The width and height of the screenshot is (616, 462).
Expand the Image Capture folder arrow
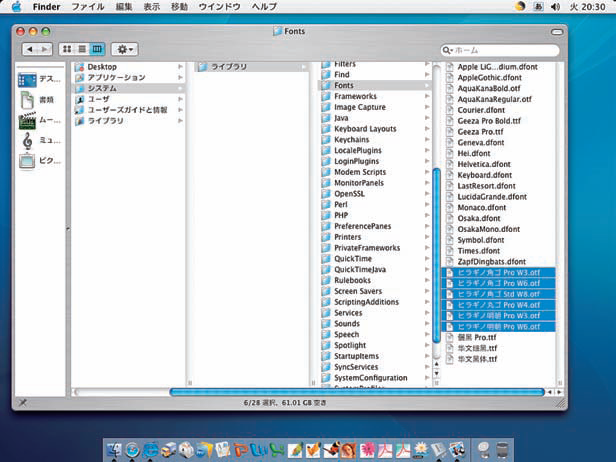(427, 107)
